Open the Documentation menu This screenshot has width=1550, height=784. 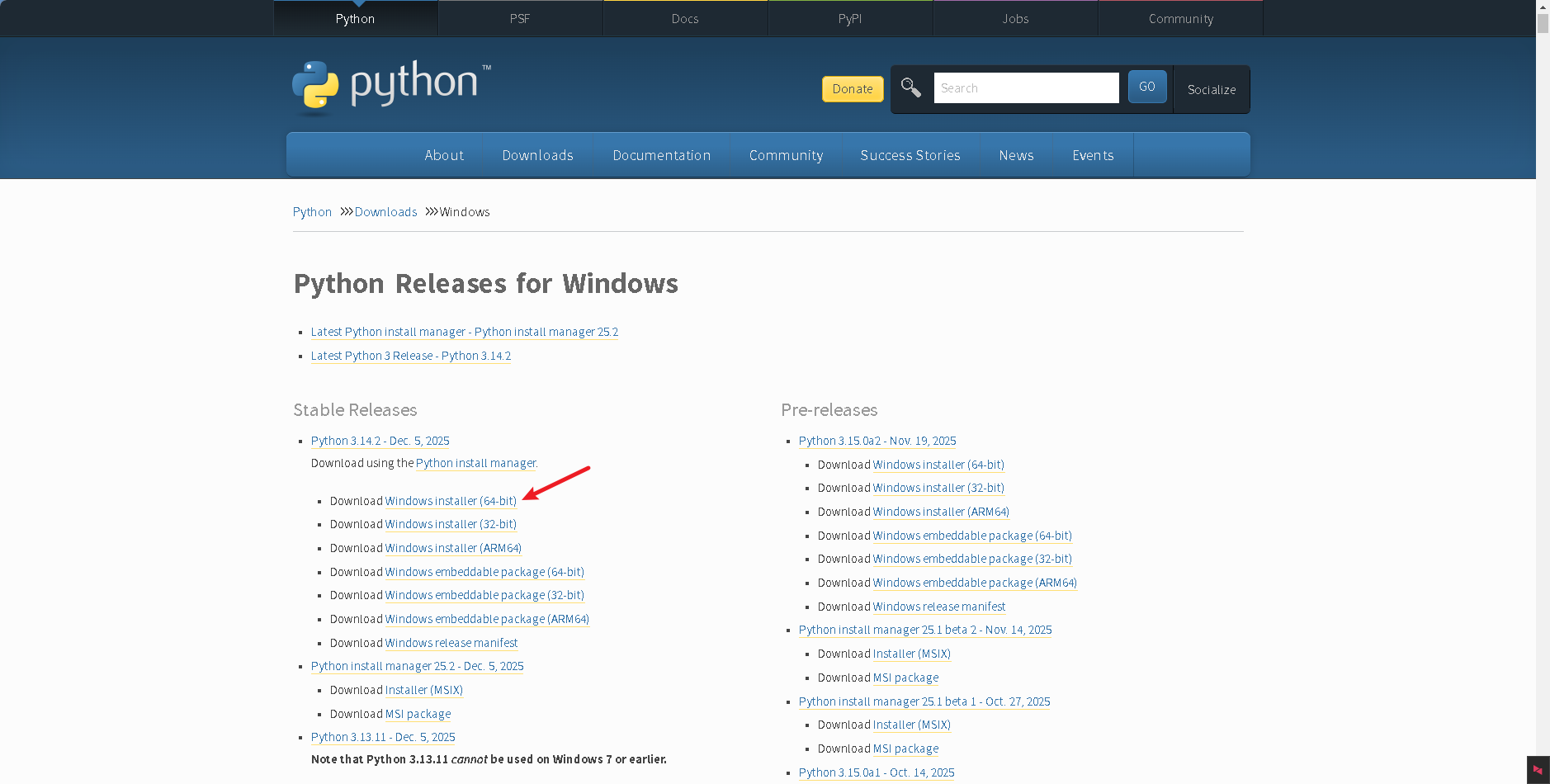pyautogui.click(x=661, y=155)
